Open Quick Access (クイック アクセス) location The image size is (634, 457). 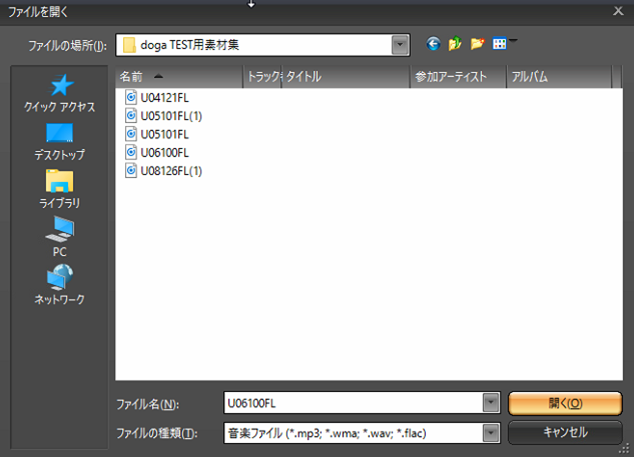pyautogui.click(x=60, y=93)
